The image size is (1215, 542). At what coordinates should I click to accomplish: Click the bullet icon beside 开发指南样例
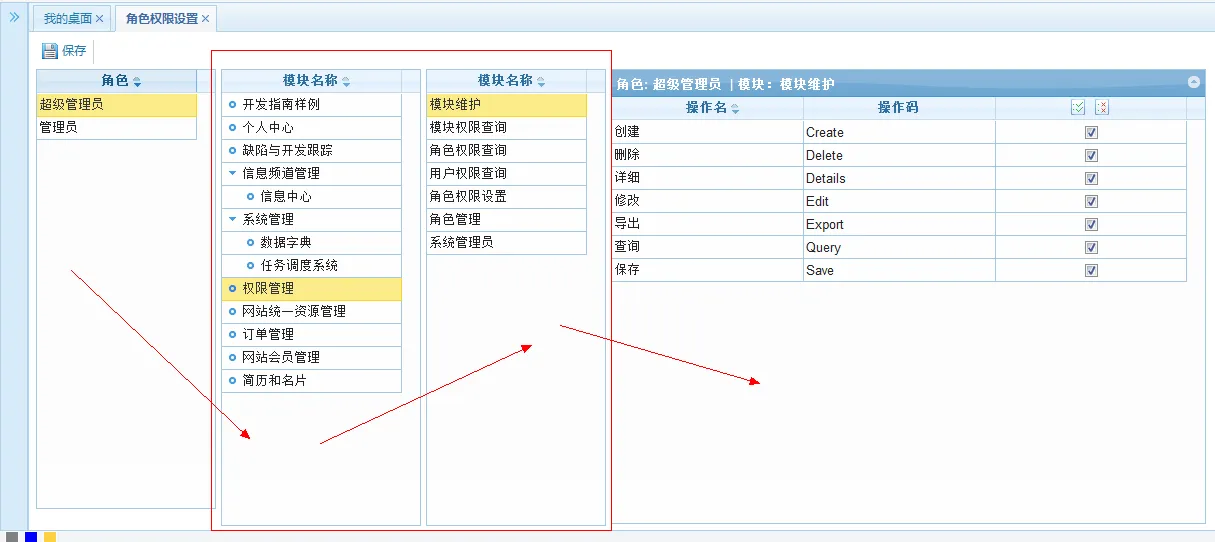232,104
